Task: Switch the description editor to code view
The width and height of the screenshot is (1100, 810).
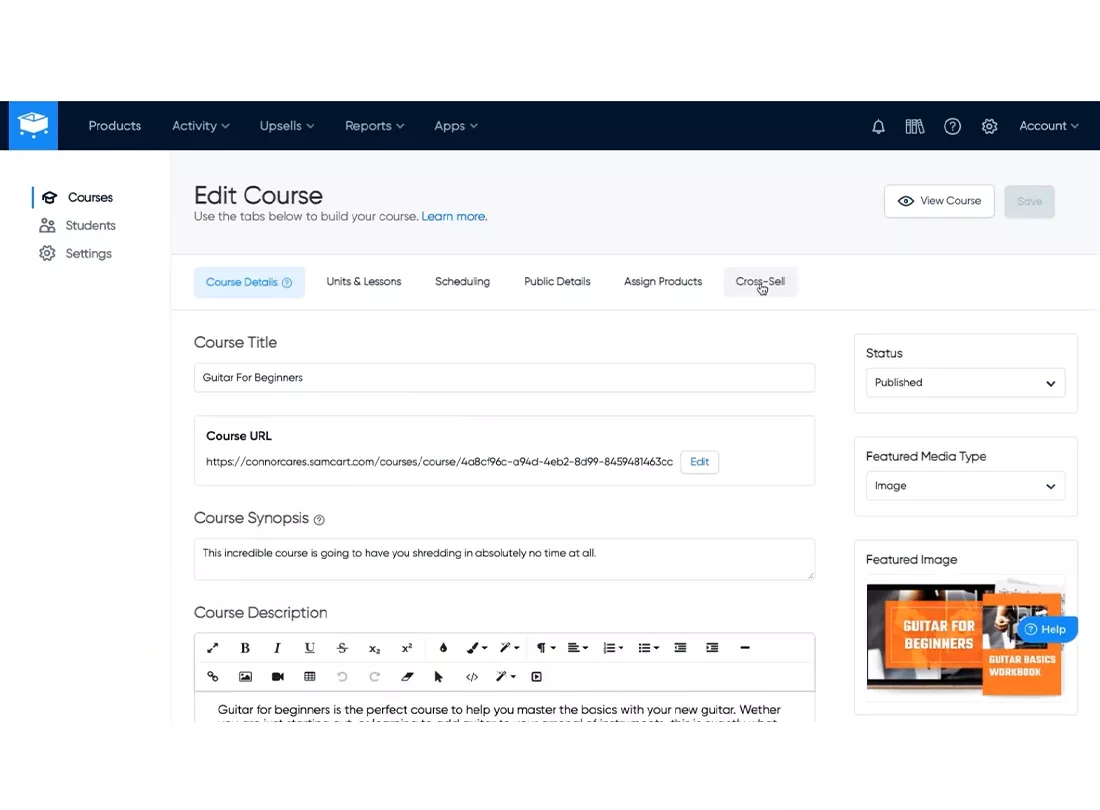Action: pyautogui.click(x=472, y=677)
